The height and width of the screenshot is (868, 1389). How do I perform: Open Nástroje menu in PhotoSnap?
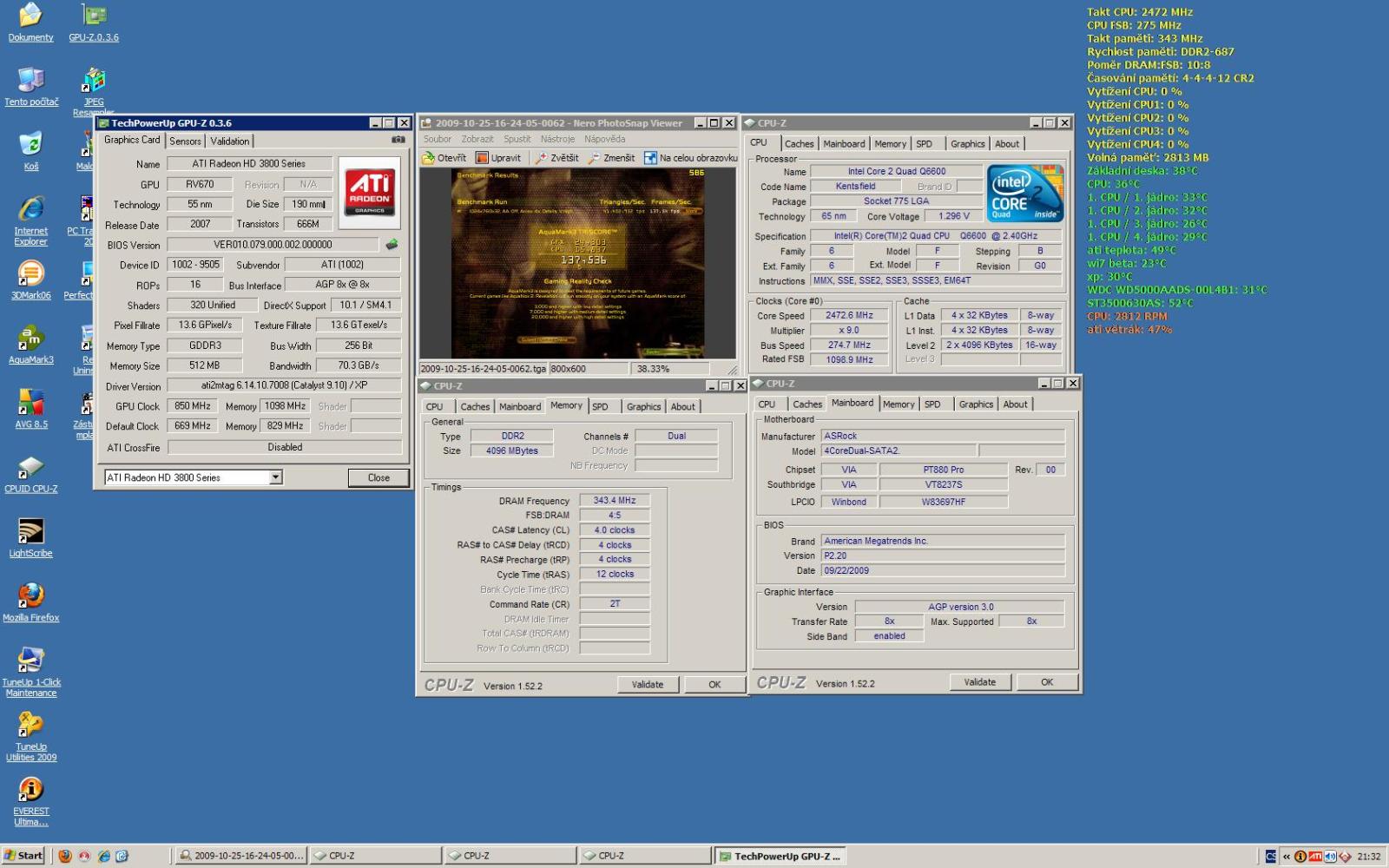tap(557, 139)
